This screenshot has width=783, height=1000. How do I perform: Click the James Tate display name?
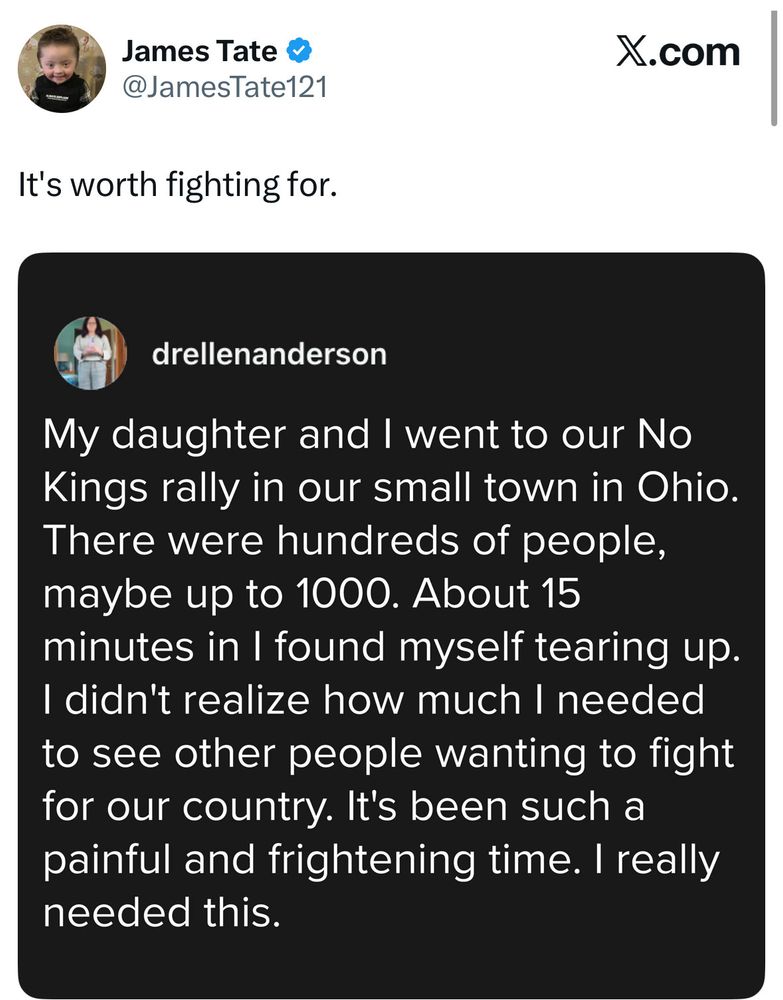click(x=200, y=50)
